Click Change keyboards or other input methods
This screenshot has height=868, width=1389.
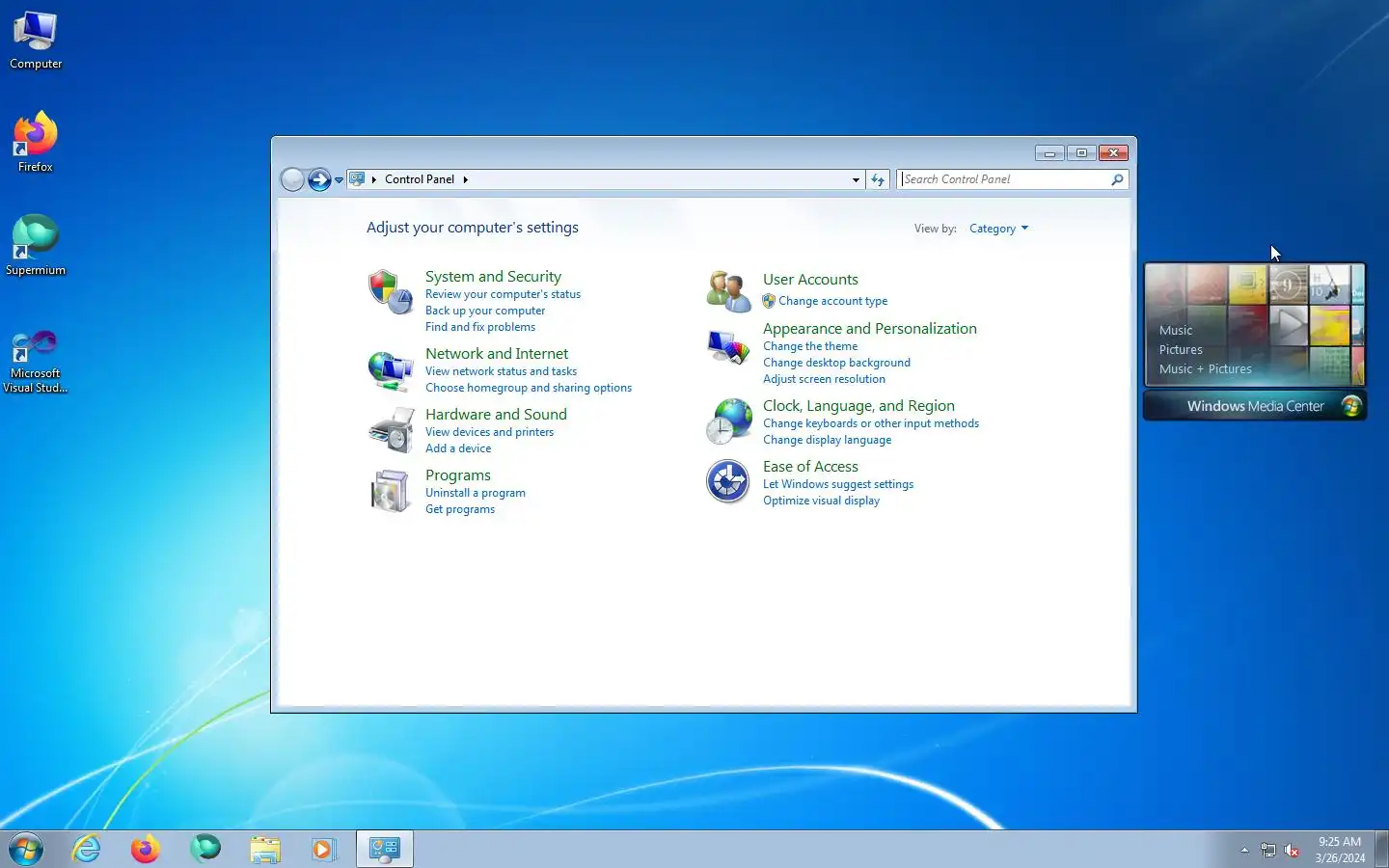pyautogui.click(x=871, y=423)
